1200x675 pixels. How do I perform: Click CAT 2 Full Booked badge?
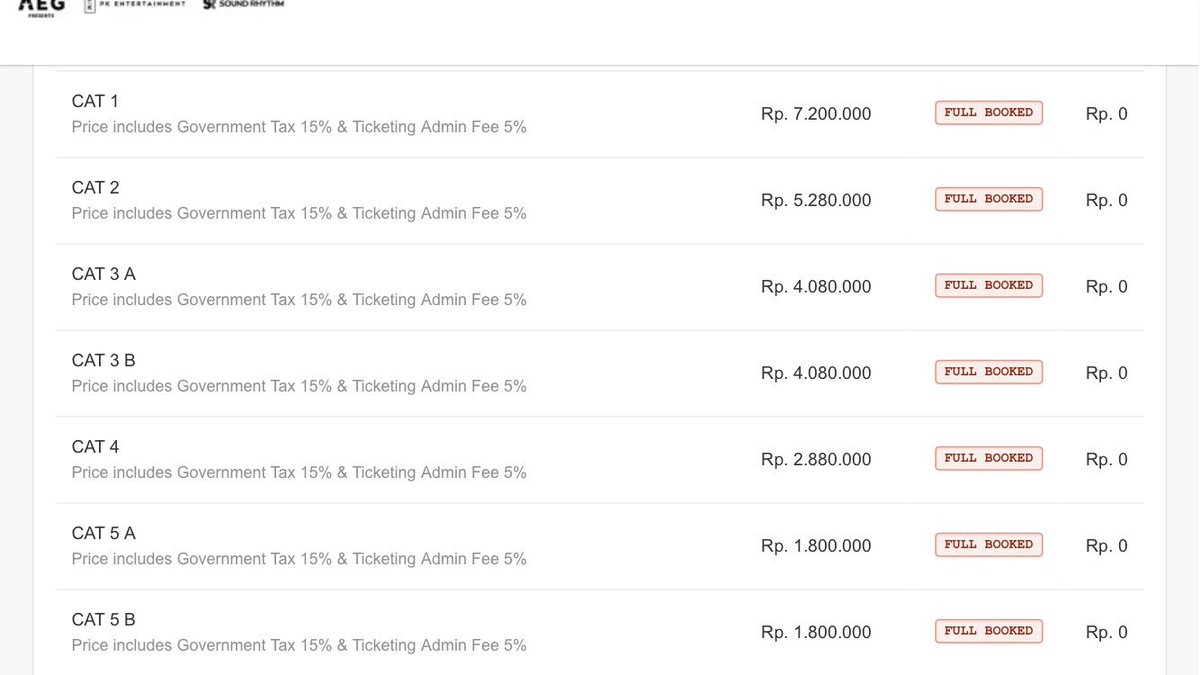[x=989, y=199]
